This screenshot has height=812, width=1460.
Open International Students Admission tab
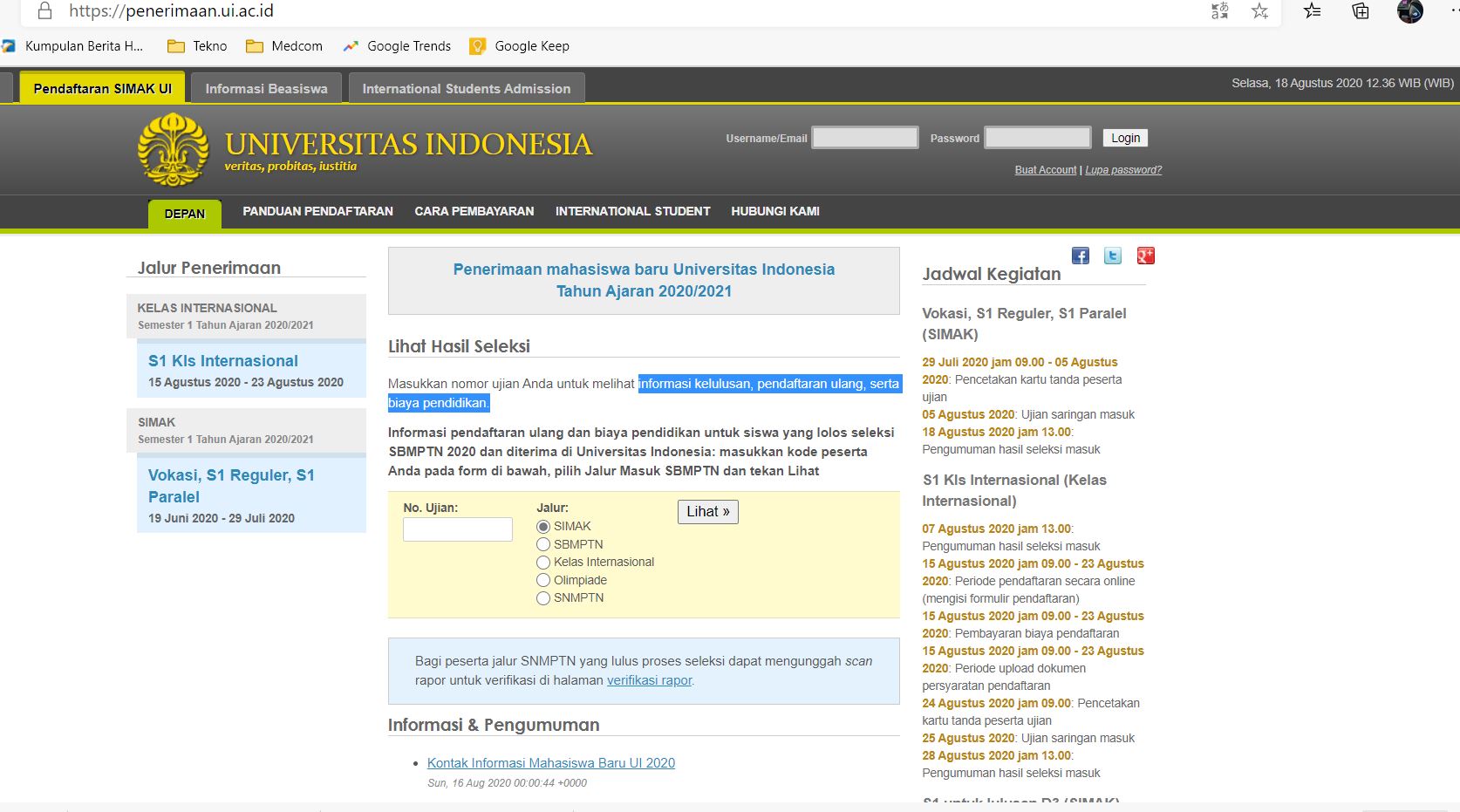coord(467,88)
